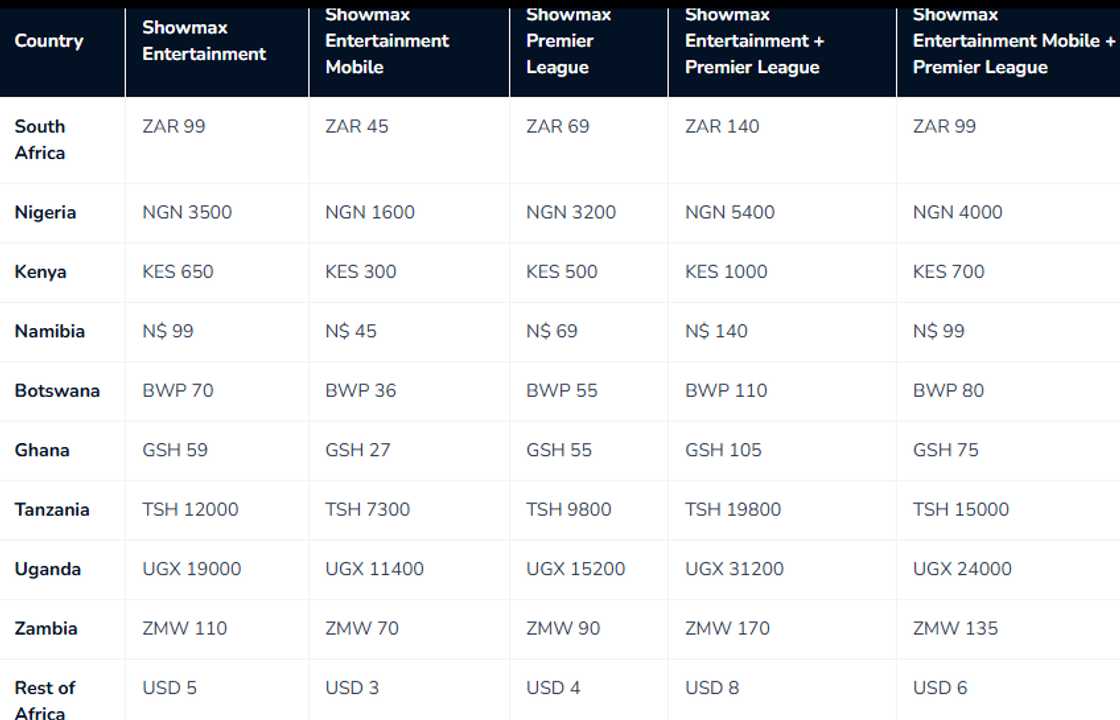This screenshot has width=1120, height=720.
Task: Select the Nigeria row label
Action: coord(45,212)
